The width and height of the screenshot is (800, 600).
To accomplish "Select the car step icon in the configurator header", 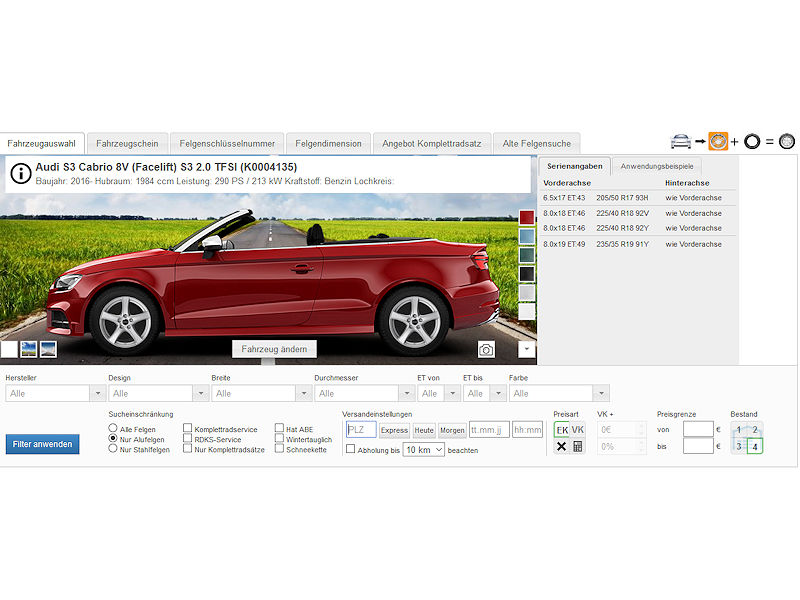I will 681,141.
